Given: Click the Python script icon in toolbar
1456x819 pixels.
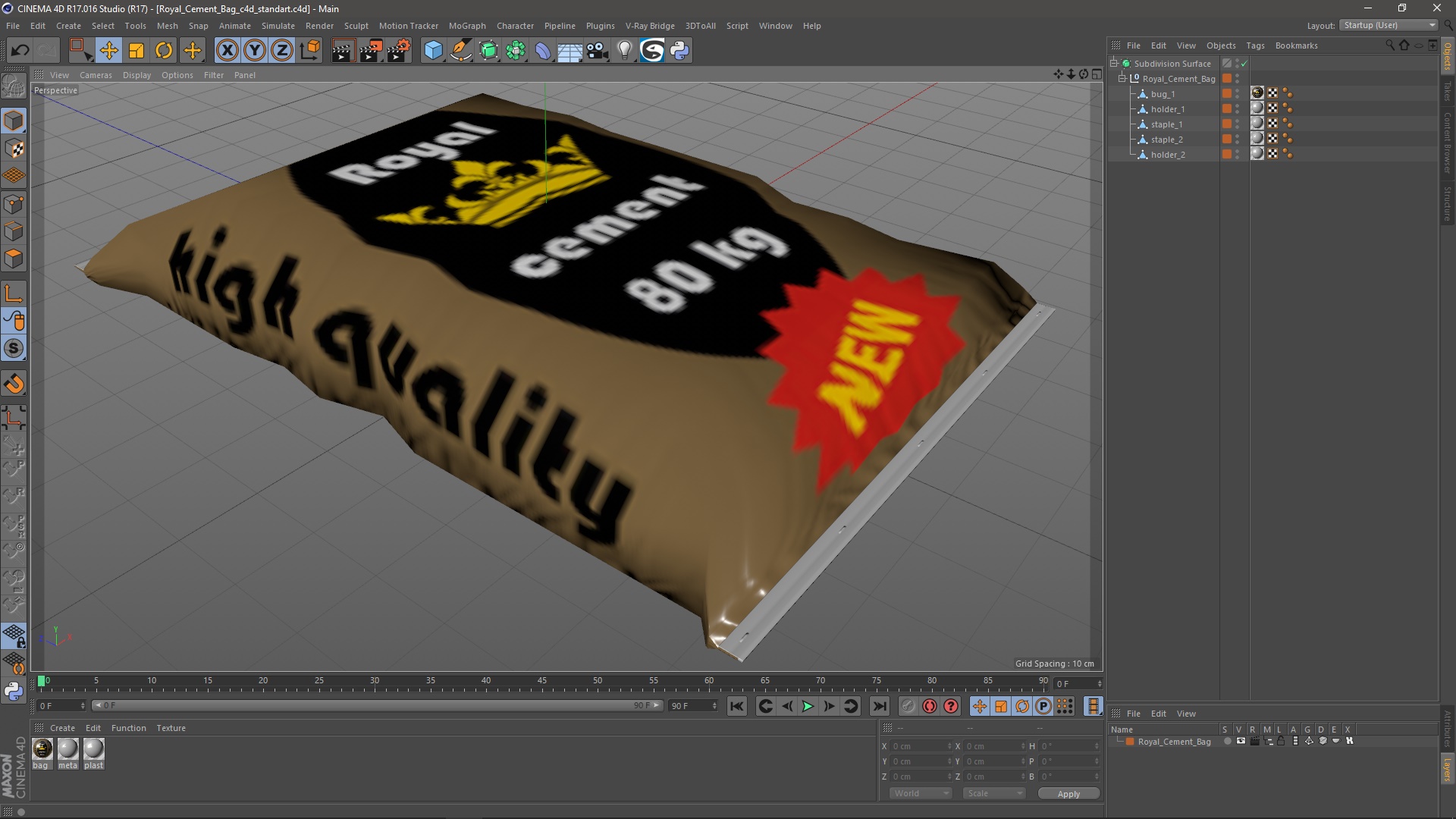Looking at the screenshot, I should pos(679,51).
